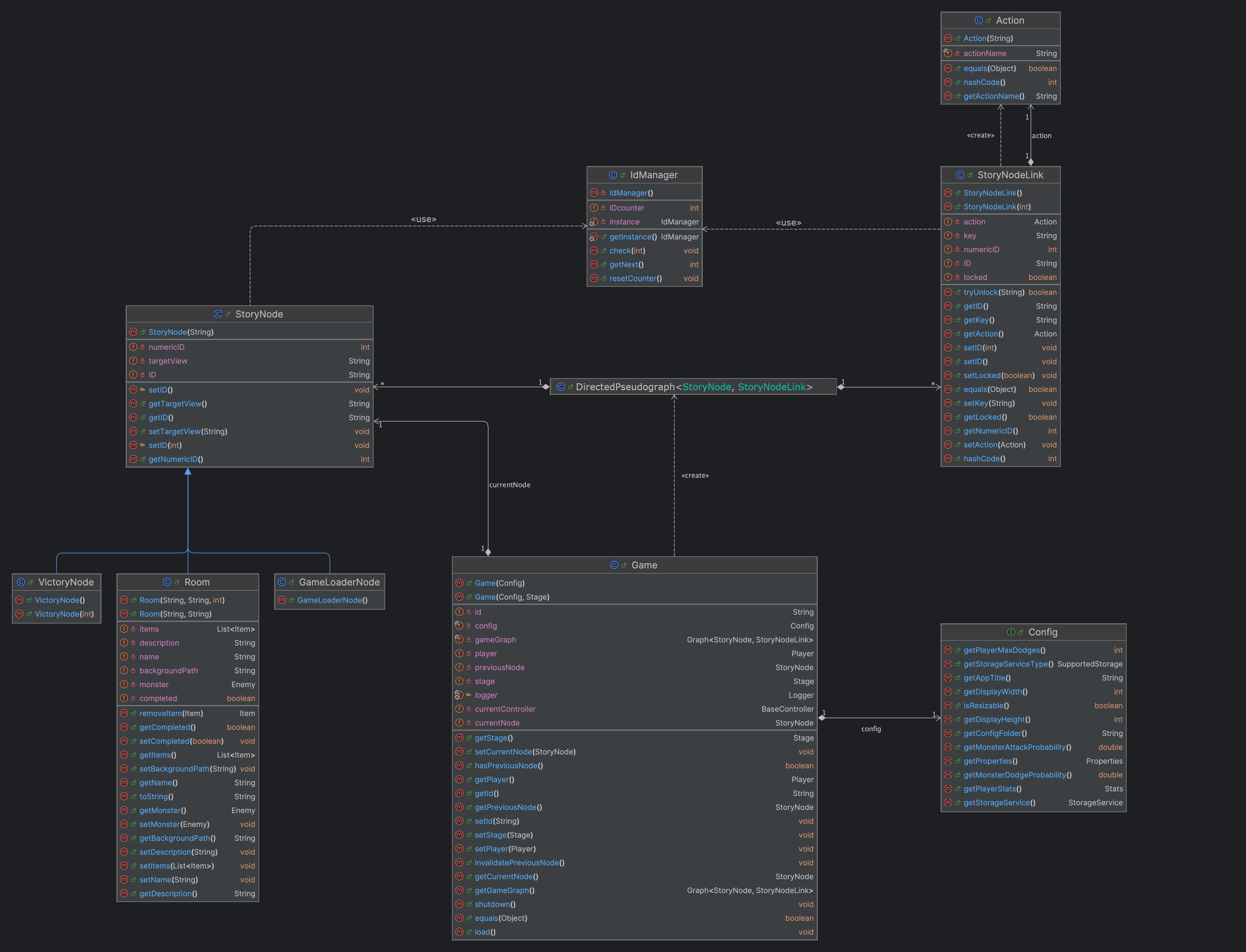1246x952 pixels.
Task: Click the class icon beside StoryNodeLink title
Action: (960, 175)
